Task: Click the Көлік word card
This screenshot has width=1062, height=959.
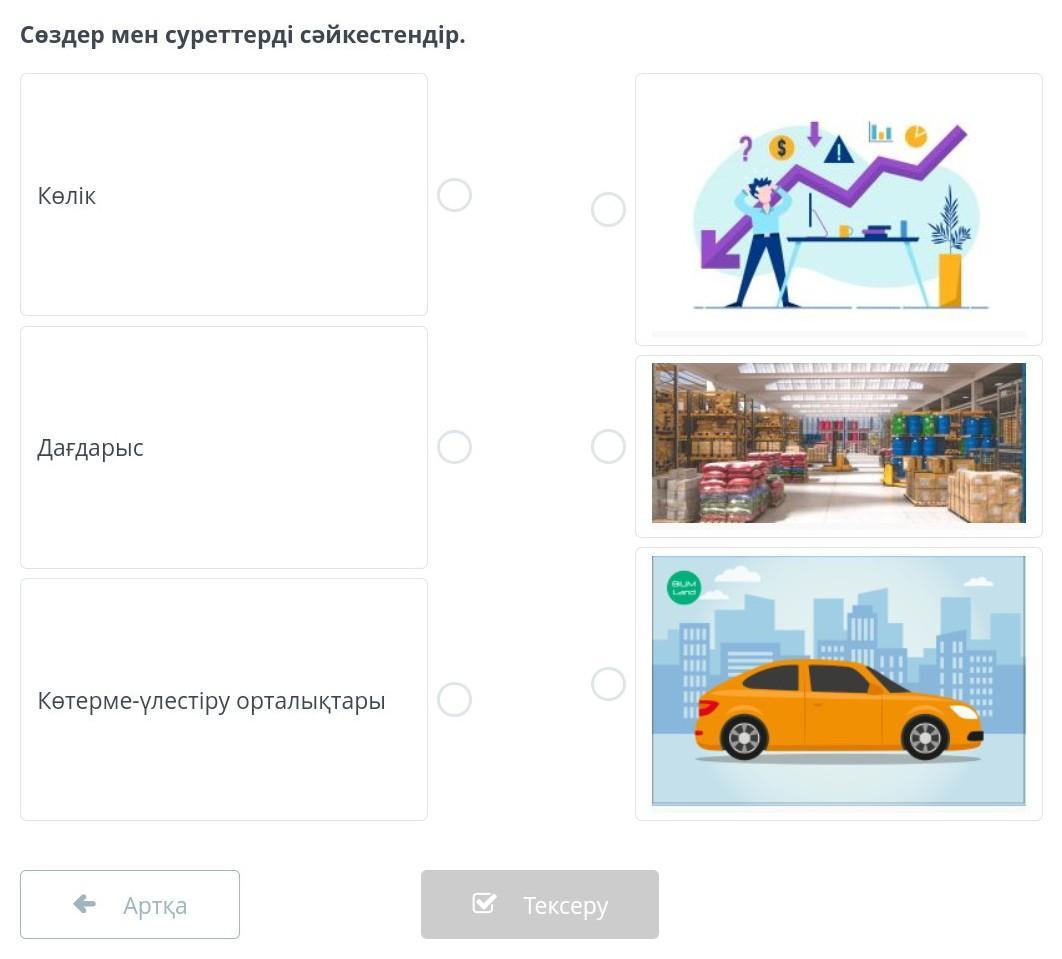Action: (x=224, y=194)
